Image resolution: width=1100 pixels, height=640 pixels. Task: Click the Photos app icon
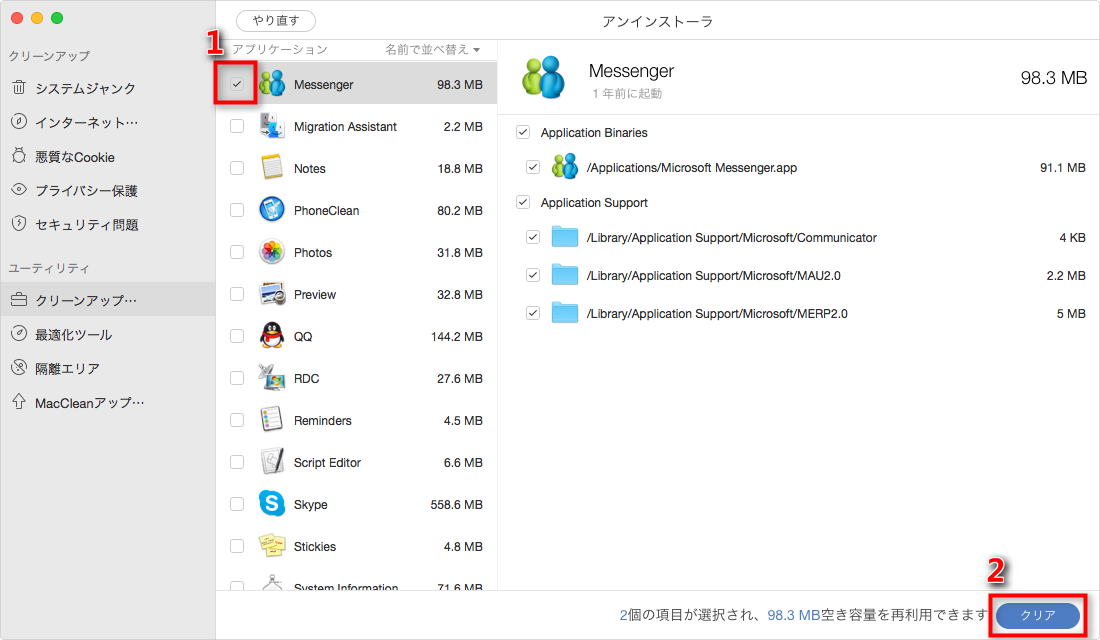point(272,252)
